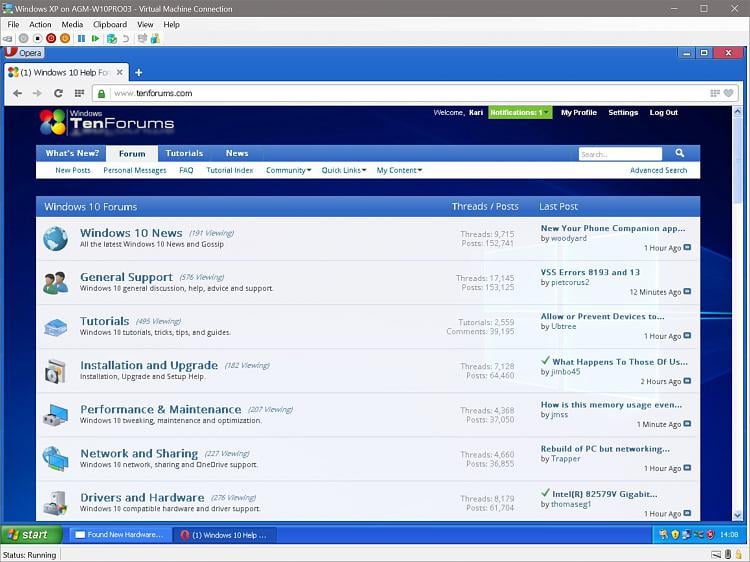Click page scrollbar down arrow
The image size is (750, 562).
click(x=737, y=515)
